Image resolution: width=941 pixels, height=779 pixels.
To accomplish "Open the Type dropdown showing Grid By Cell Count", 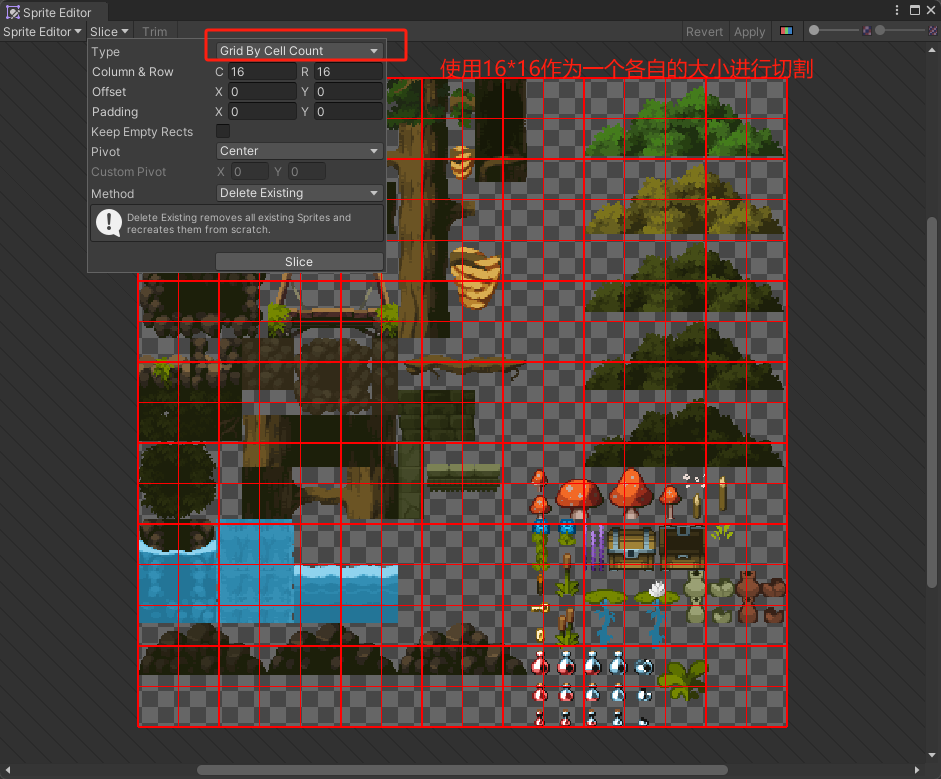I will coord(299,51).
